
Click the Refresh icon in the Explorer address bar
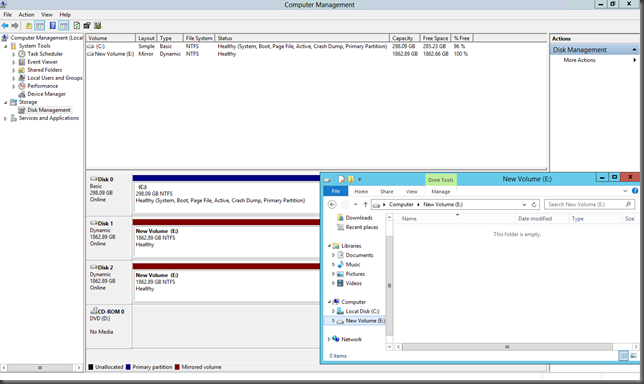pyautogui.click(x=534, y=205)
